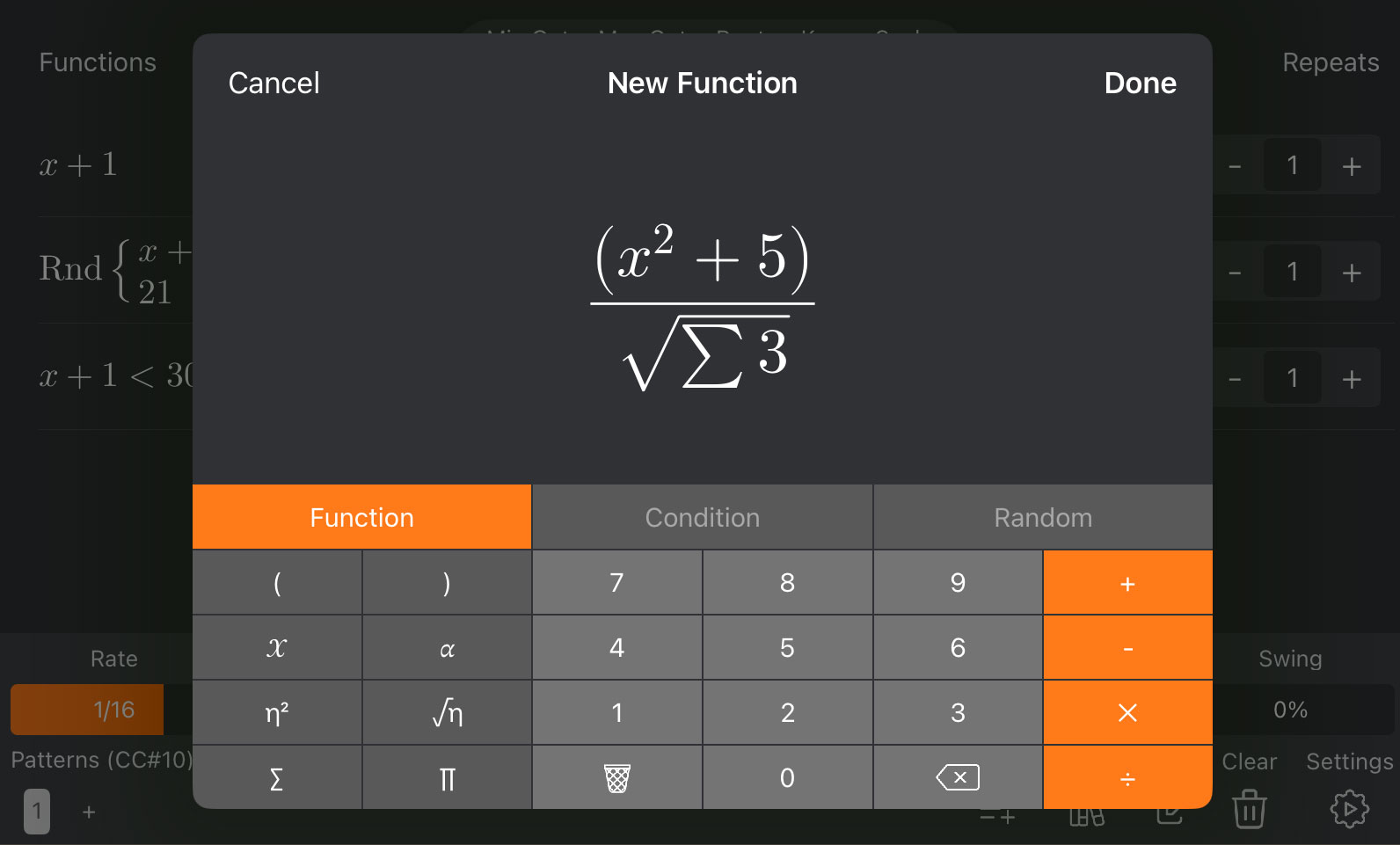Add a new pattern with the plus
The height and width of the screenshot is (845, 1400).
(88, 812)
